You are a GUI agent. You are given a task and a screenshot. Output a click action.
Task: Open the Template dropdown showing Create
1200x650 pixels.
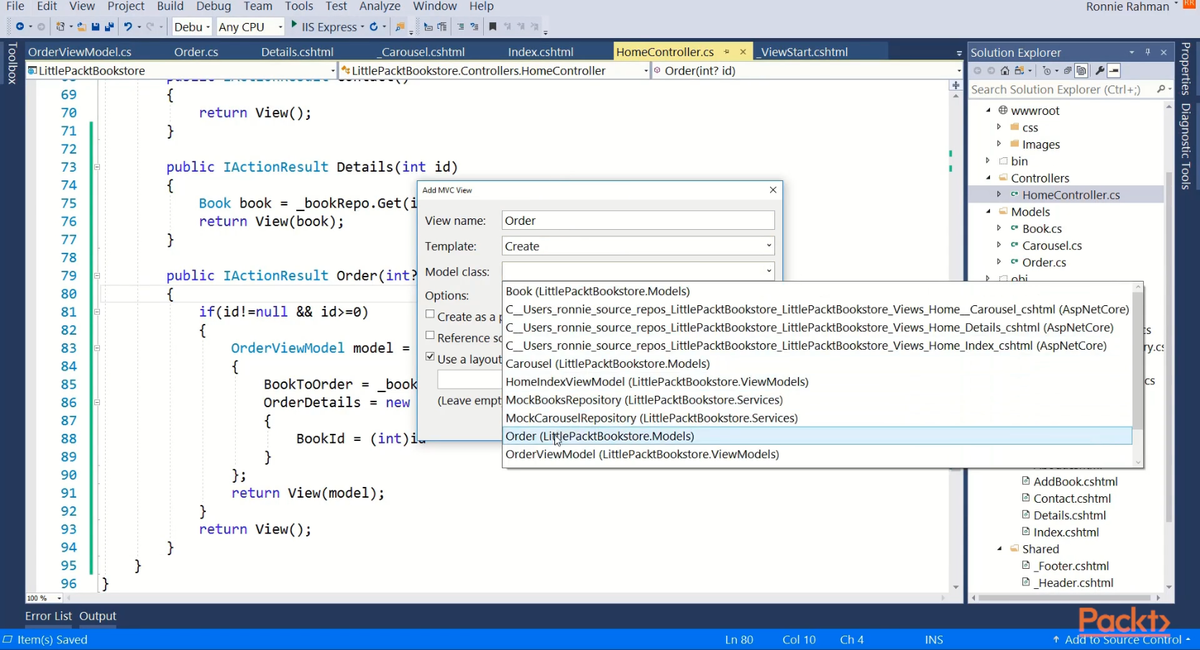[x=638, y=246]
